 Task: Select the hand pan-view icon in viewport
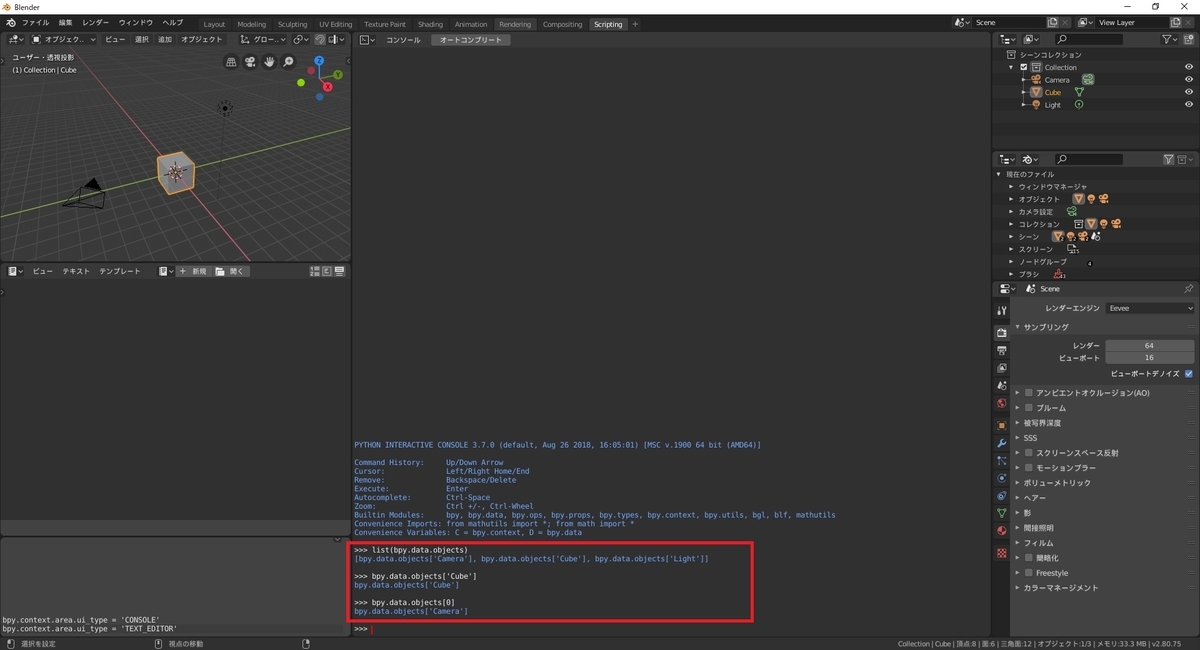pos(269,62)
